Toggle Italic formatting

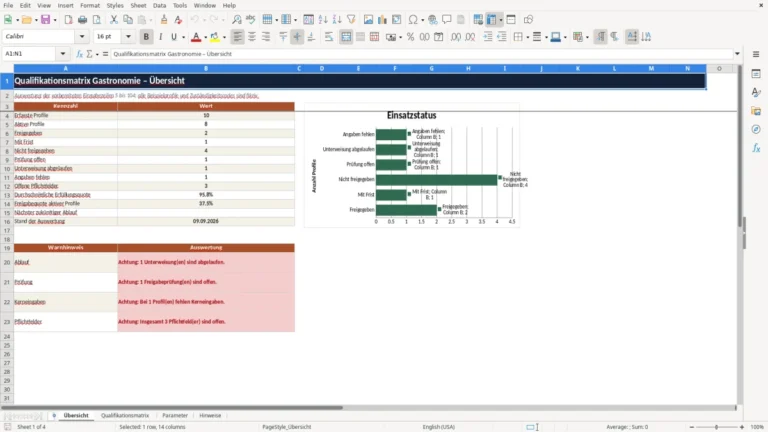point(160,37)
